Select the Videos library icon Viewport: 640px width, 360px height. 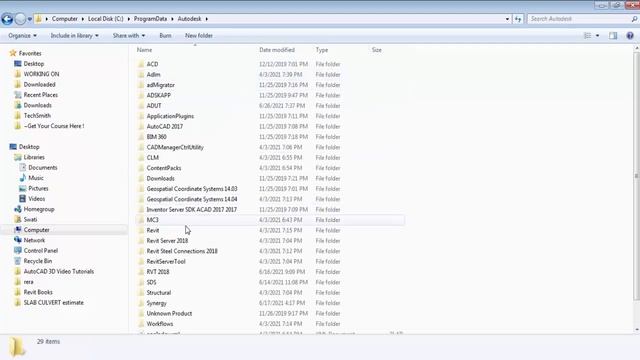pos(22,199)
